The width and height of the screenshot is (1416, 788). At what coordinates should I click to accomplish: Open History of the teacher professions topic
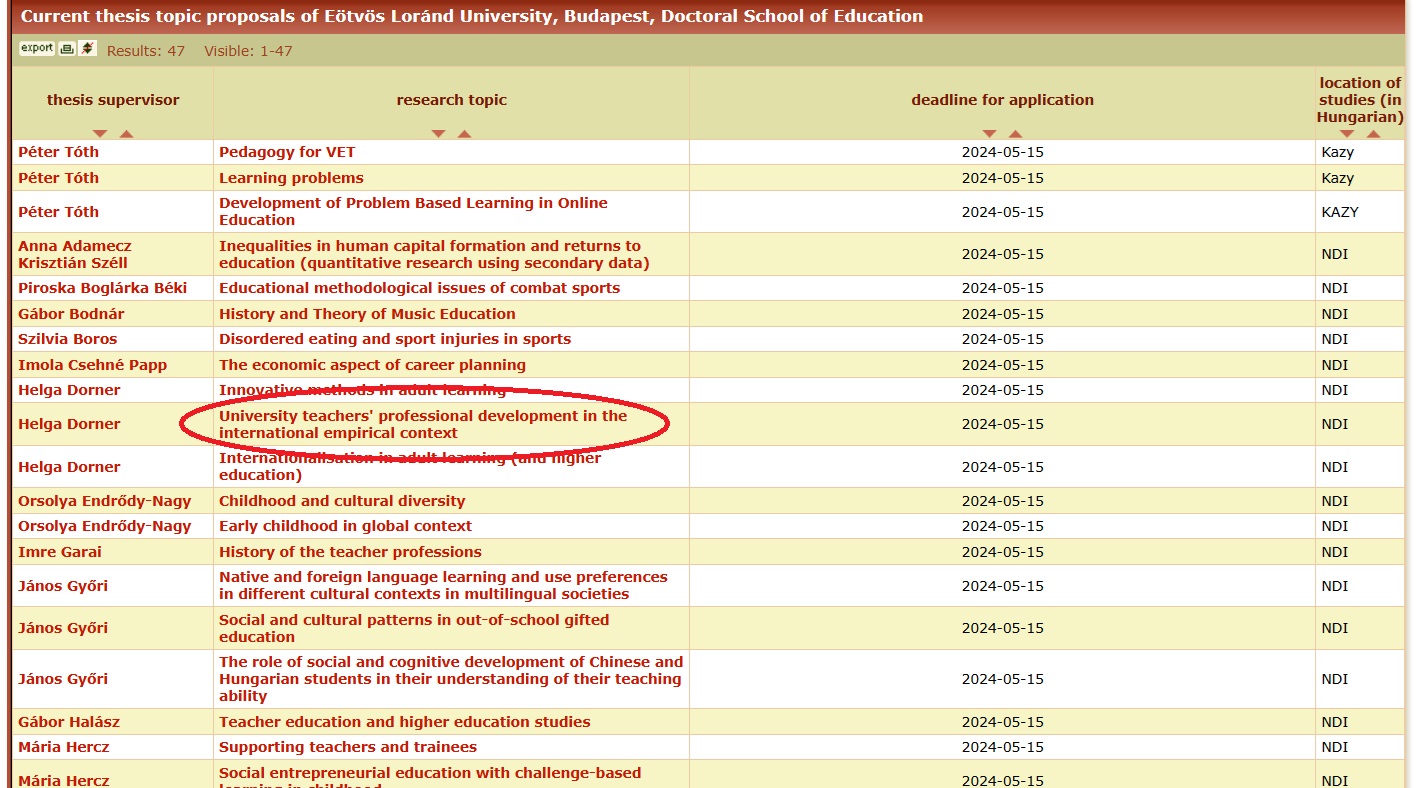tap(350, 552)
